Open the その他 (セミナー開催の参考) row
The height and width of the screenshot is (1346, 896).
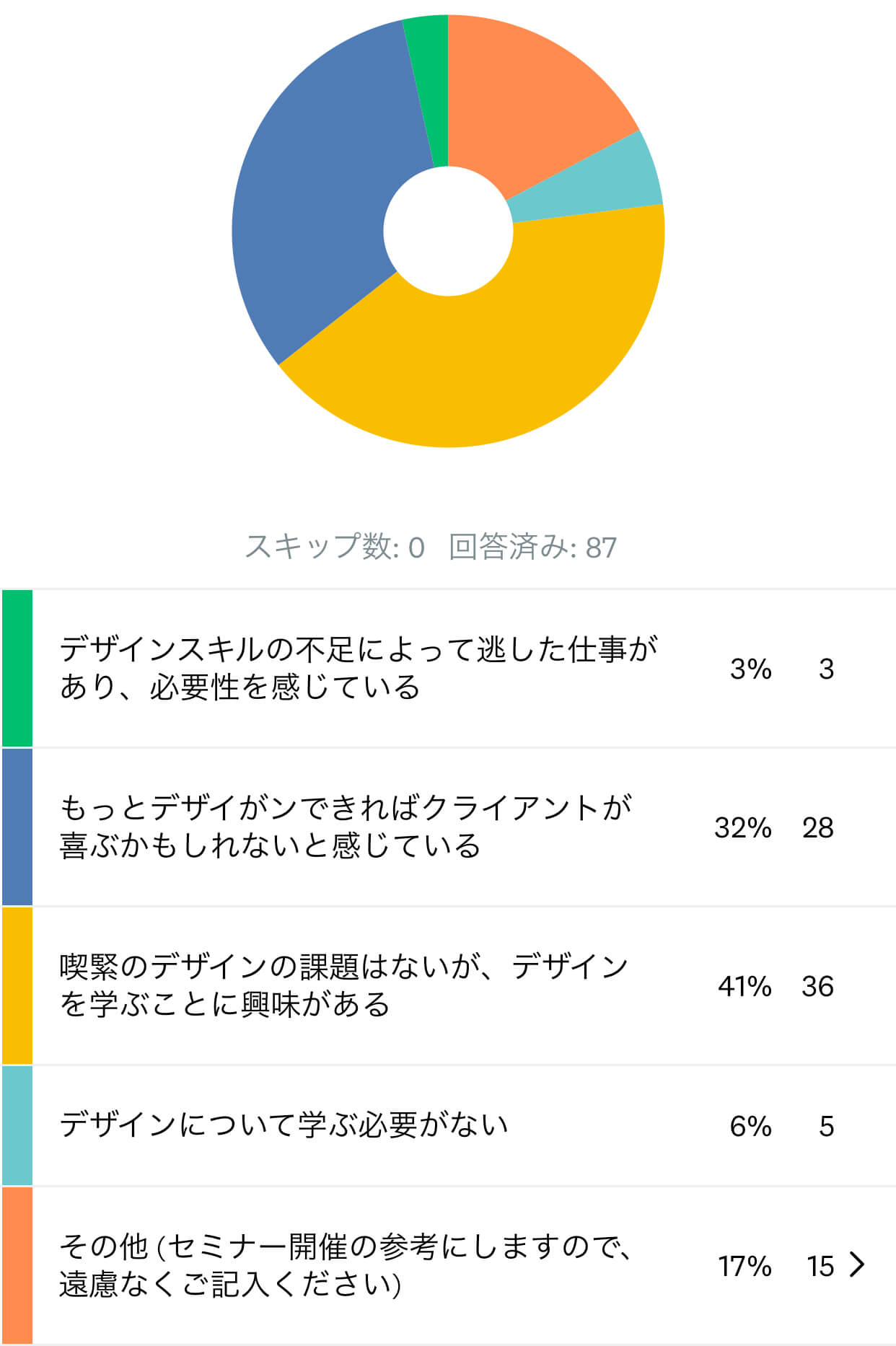pos(448,1265)
